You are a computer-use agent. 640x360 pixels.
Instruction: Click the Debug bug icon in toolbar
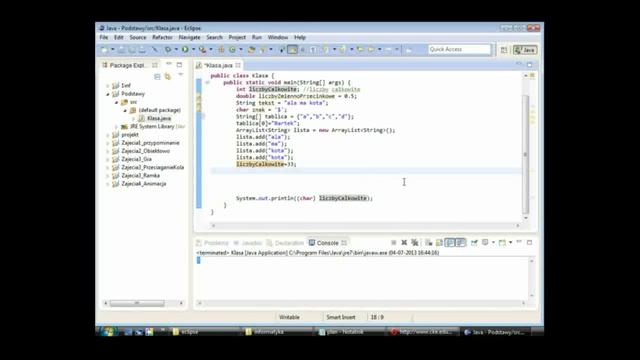pos(168,49)
